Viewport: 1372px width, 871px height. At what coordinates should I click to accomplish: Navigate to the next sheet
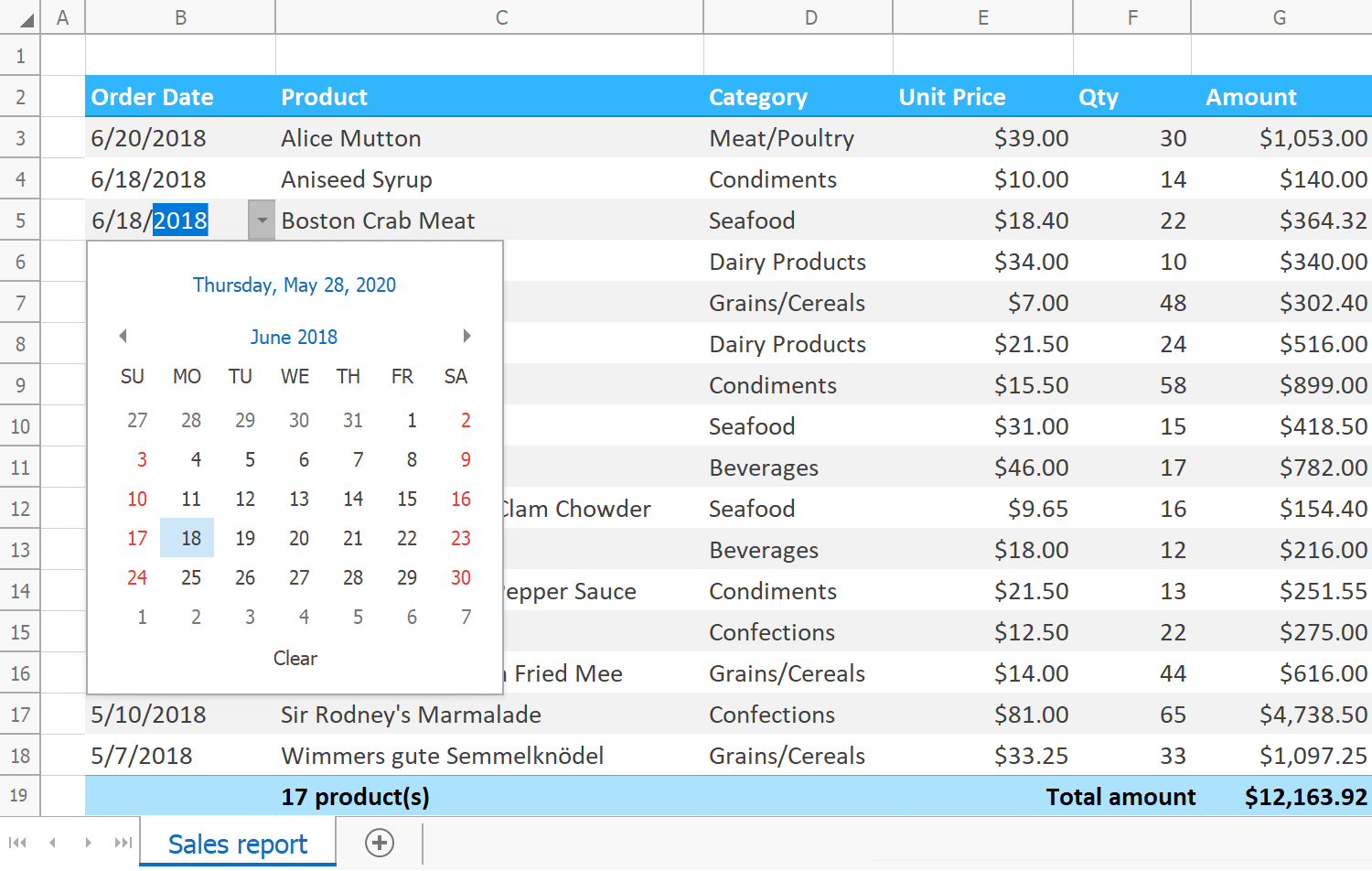(x=88, y=843)
